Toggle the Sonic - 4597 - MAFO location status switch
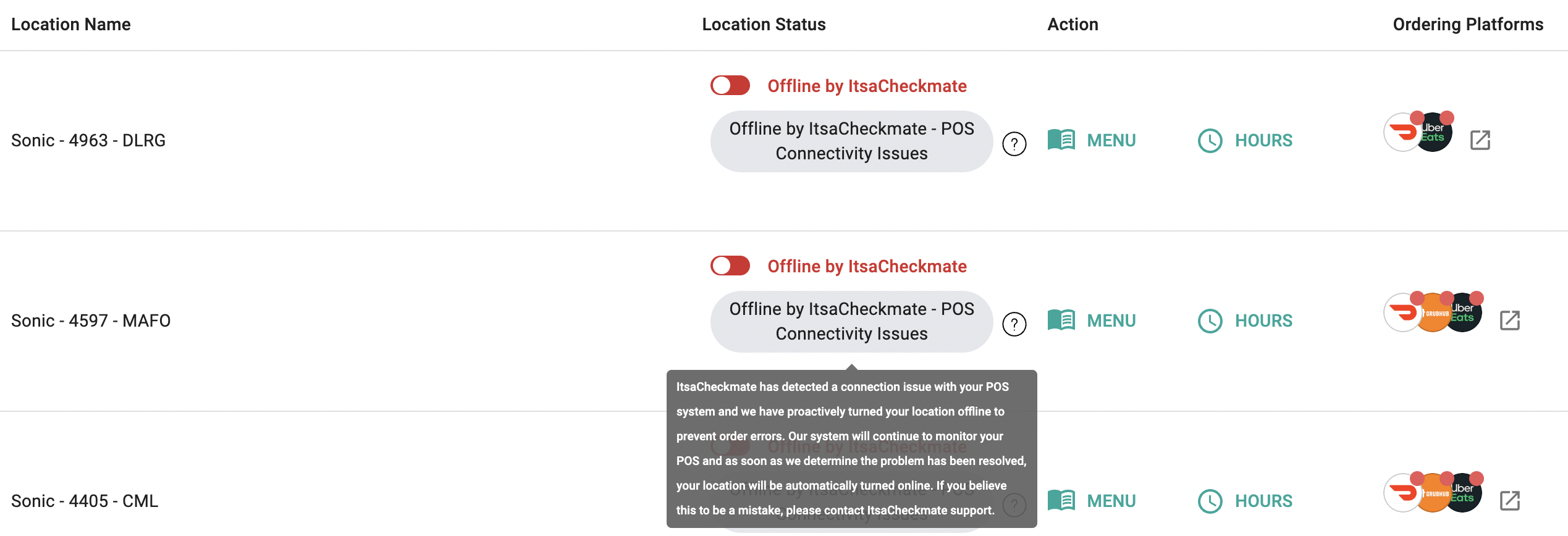 point(730,266)
